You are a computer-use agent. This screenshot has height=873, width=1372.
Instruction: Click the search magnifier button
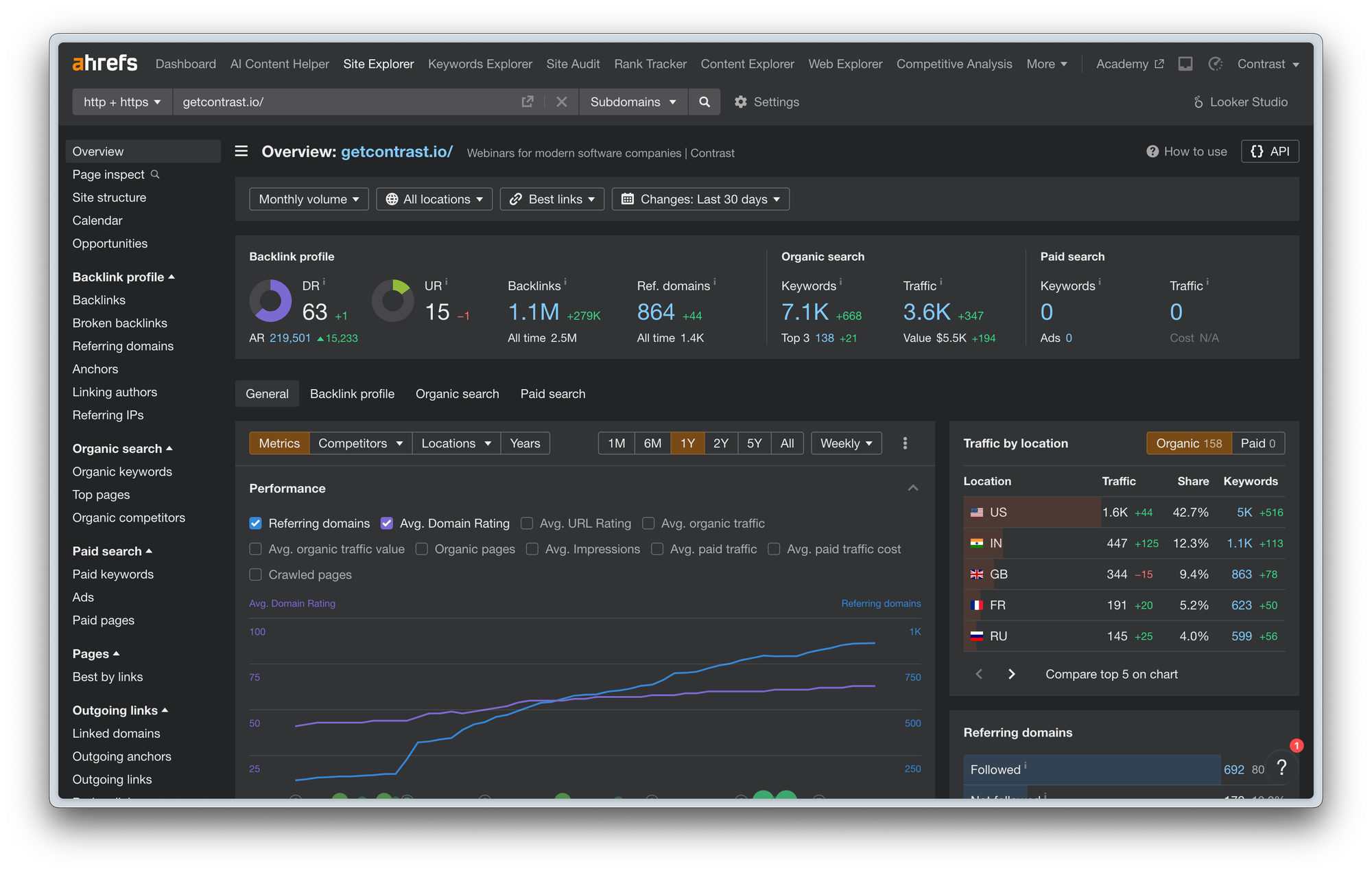click(x=705, y=102)
